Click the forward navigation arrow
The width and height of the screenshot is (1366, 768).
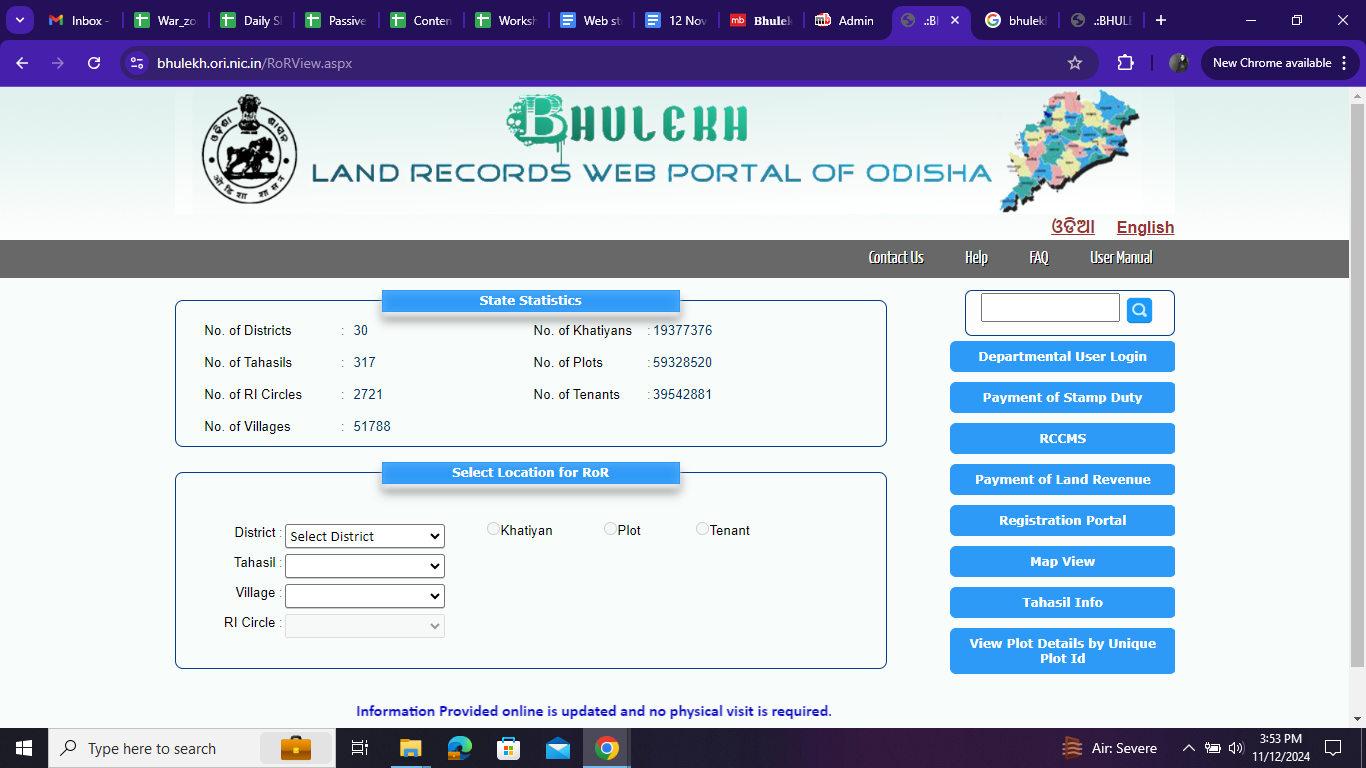(x=58, y=63)
